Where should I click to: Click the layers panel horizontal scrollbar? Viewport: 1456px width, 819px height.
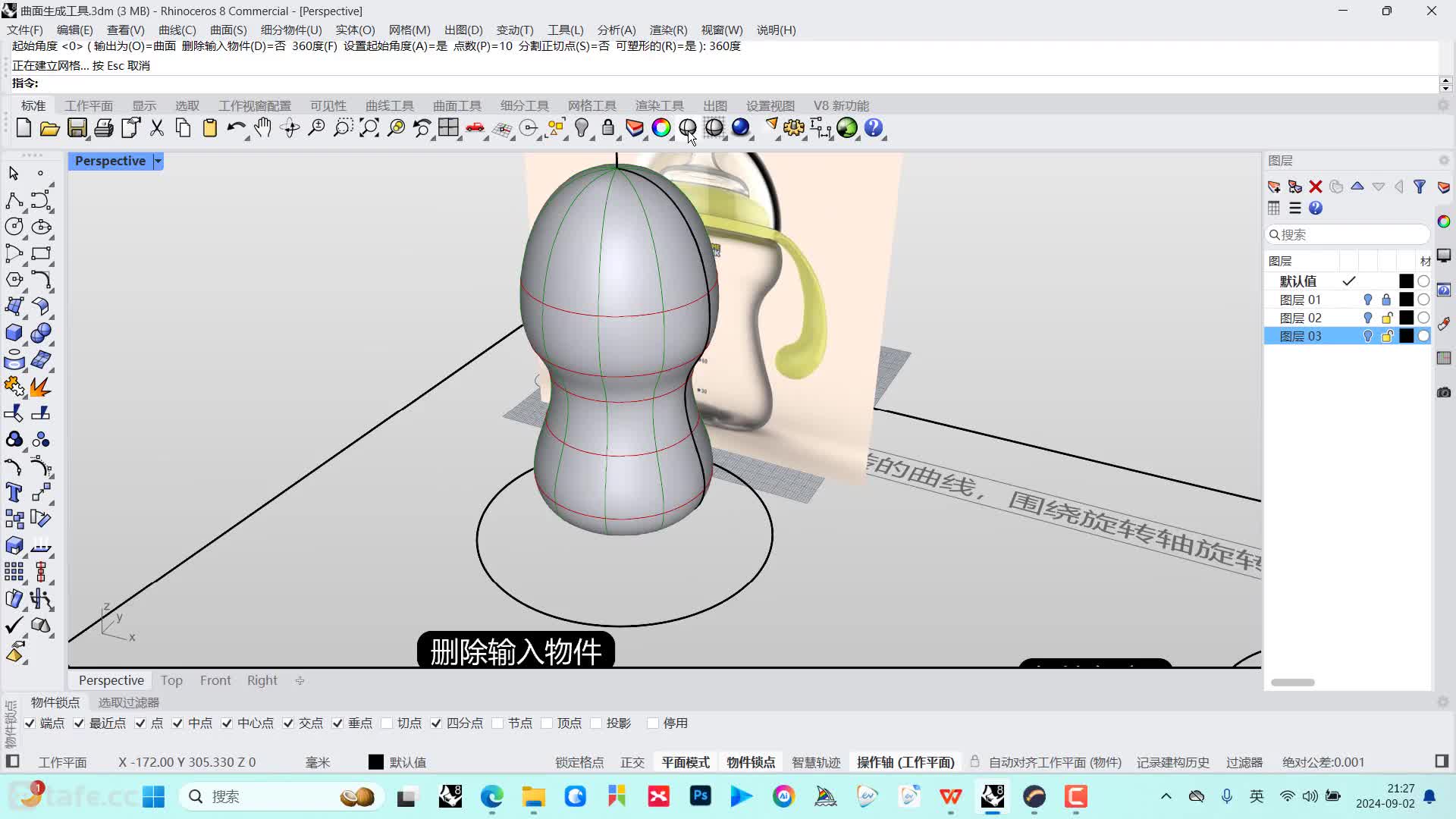click(1292, 682)
